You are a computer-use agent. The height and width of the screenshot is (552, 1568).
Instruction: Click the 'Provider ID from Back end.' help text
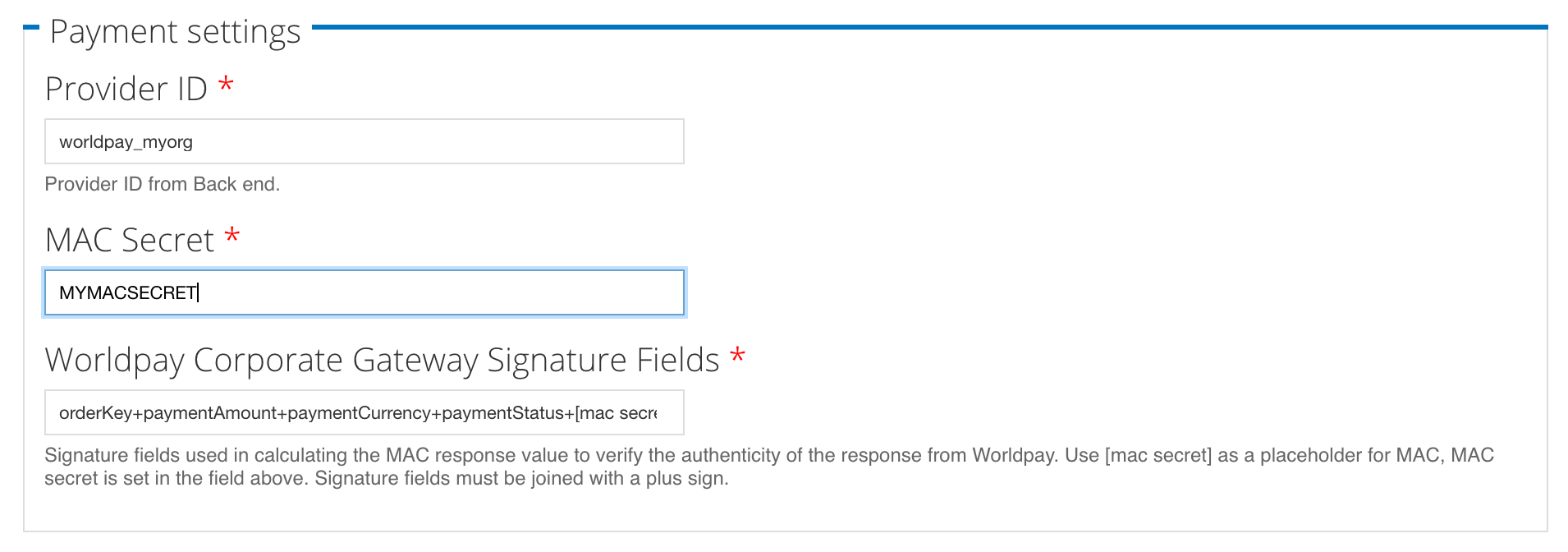tap(163, 184)
